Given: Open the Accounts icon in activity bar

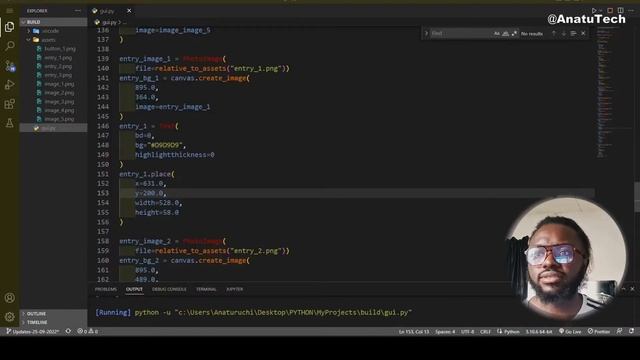Looking at the screenshot, I should 9,298.
